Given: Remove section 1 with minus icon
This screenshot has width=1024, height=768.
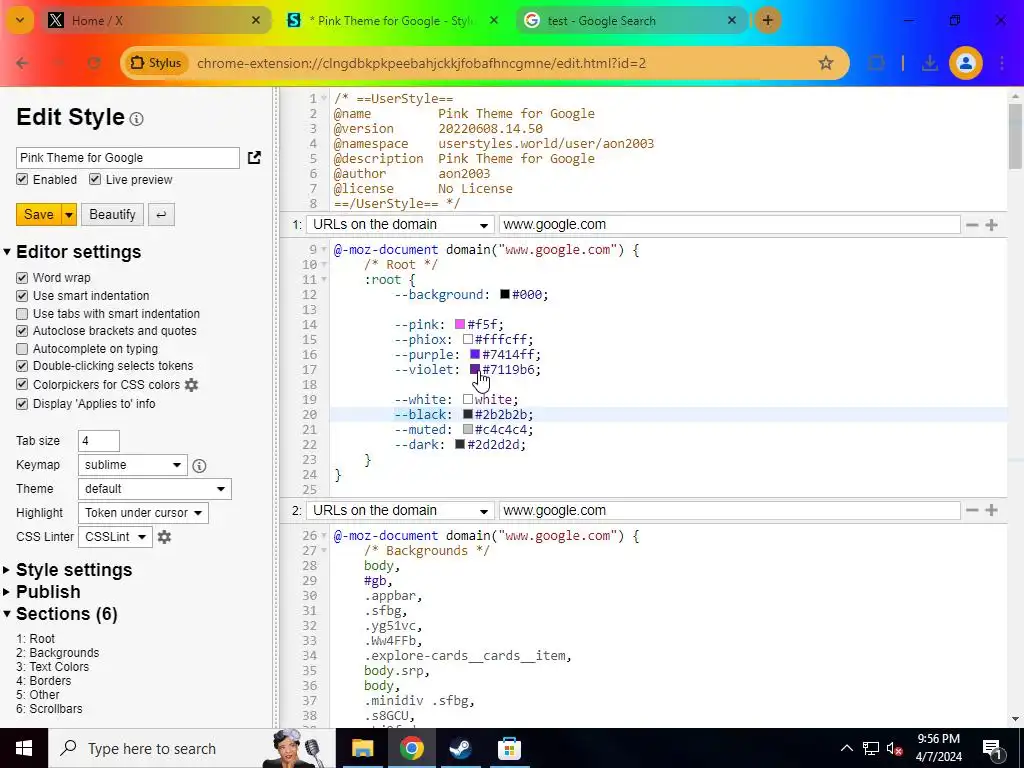Looking at the screenshot, I should coord(972,225).
